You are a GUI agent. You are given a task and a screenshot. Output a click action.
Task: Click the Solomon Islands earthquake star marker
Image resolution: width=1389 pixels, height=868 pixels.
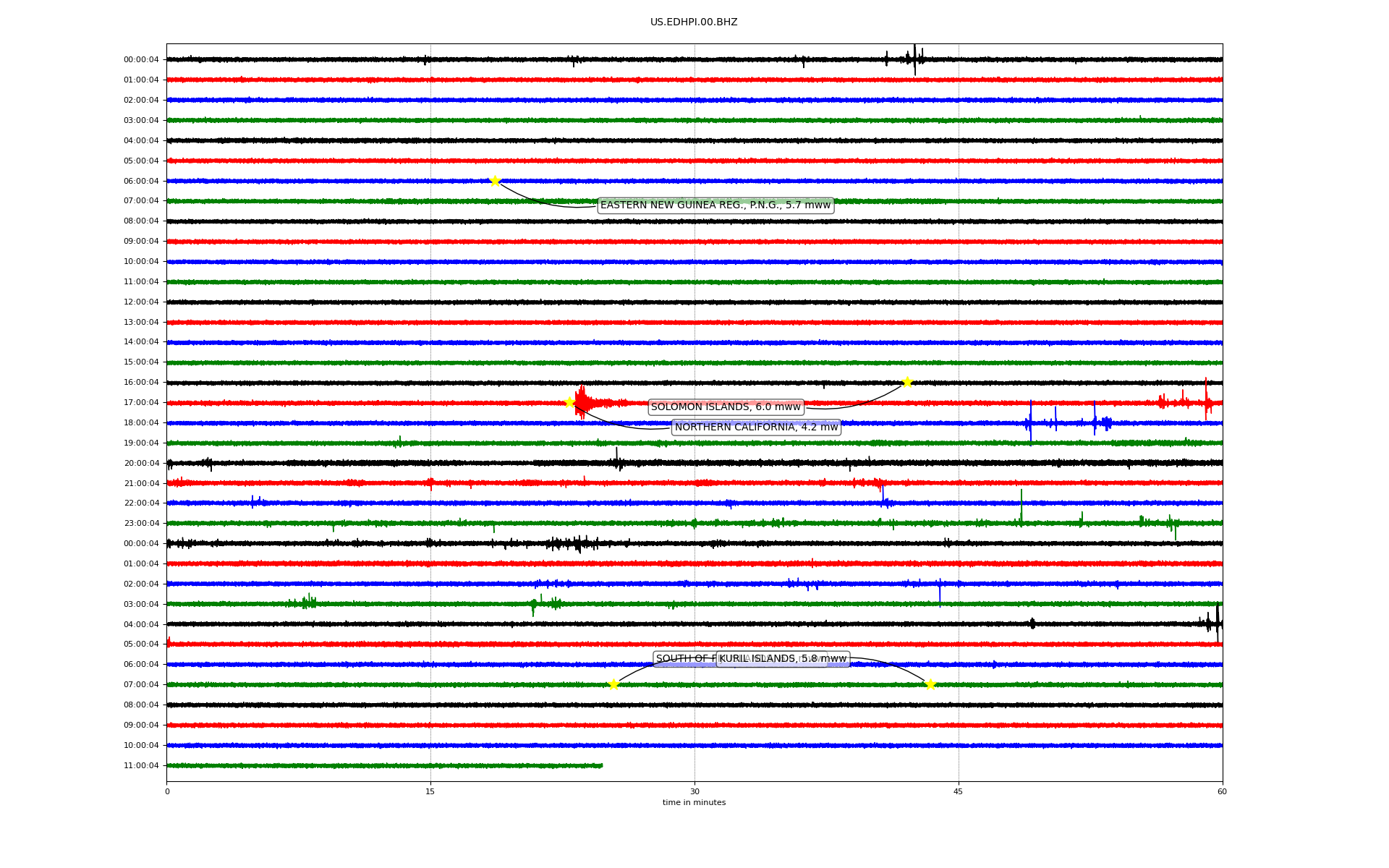pyautogui.click(x=907, y=382)
